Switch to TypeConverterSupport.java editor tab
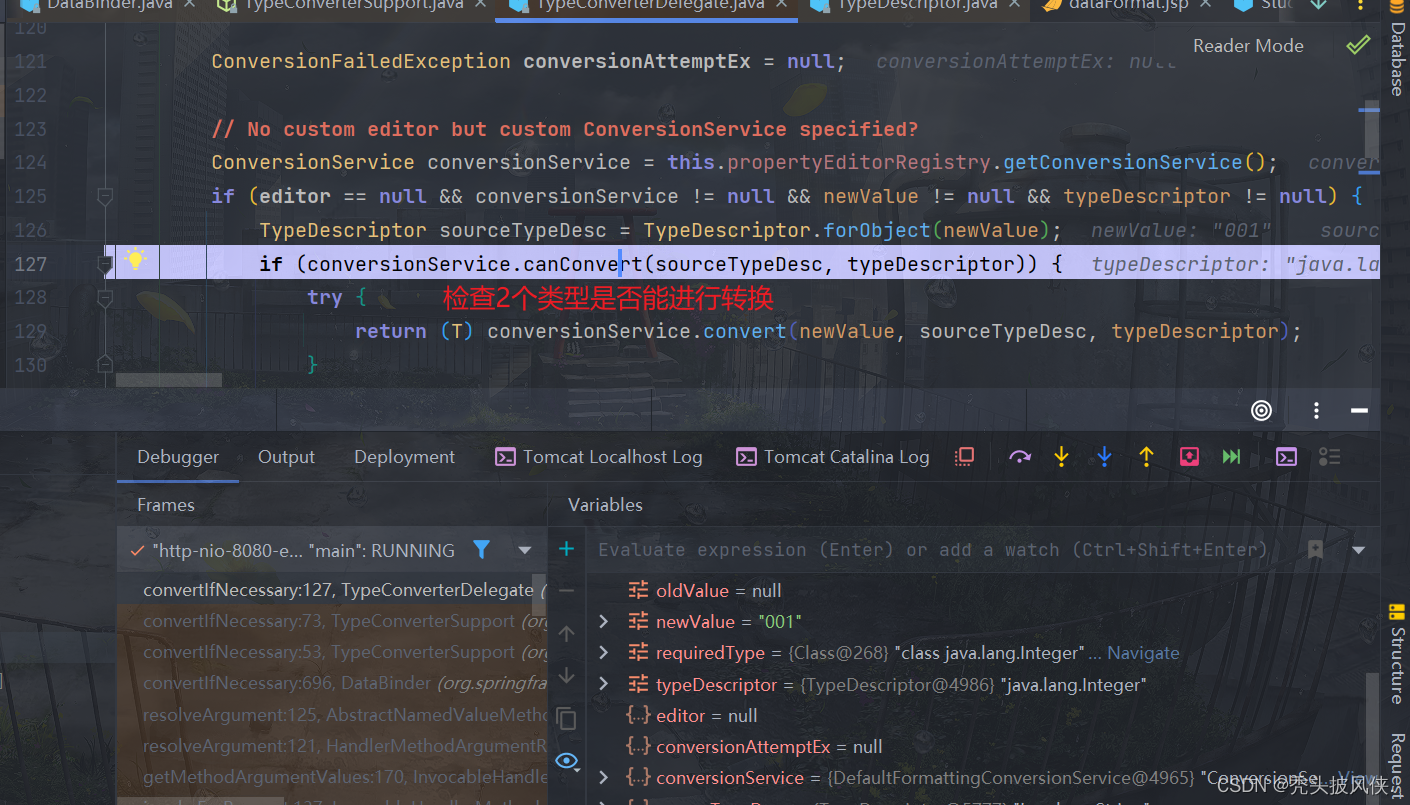 [354, 5]
